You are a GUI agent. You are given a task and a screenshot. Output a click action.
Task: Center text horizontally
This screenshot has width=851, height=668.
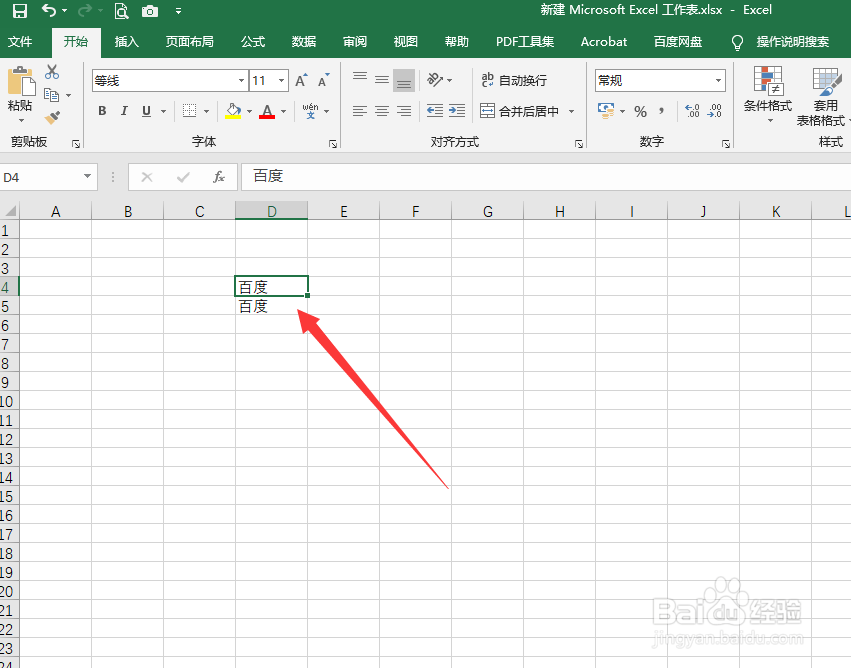382,111
